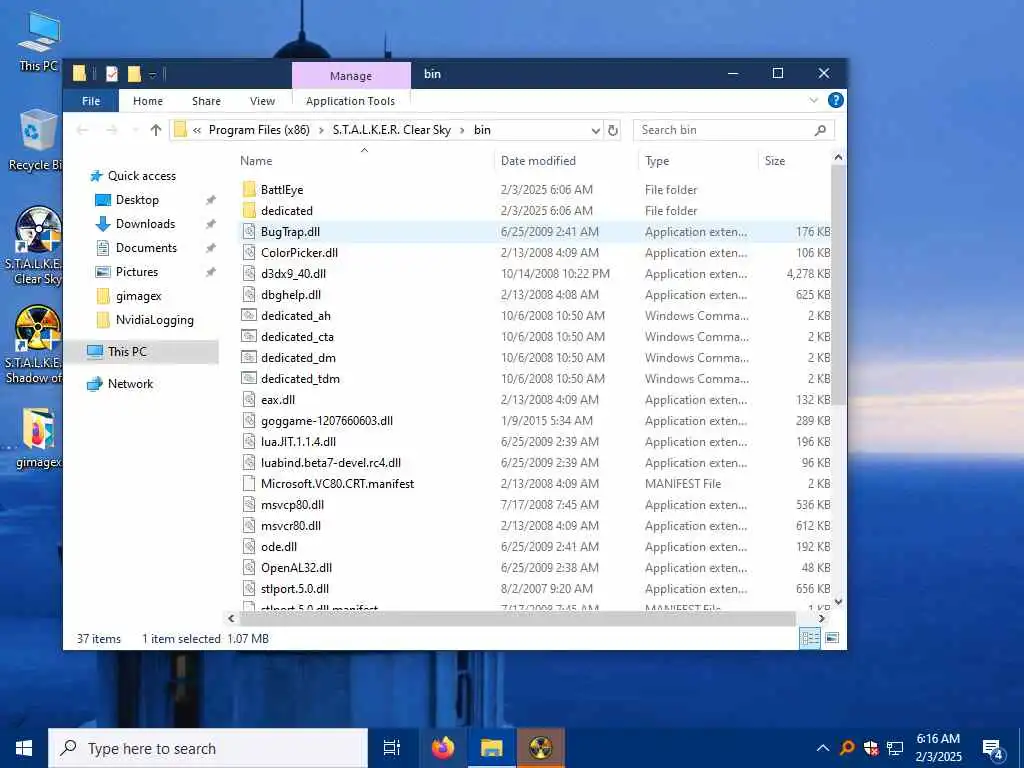Screen dimensions: 1024x768
Task: Open address bar history dropdown
Action: (x=596, y=130)
